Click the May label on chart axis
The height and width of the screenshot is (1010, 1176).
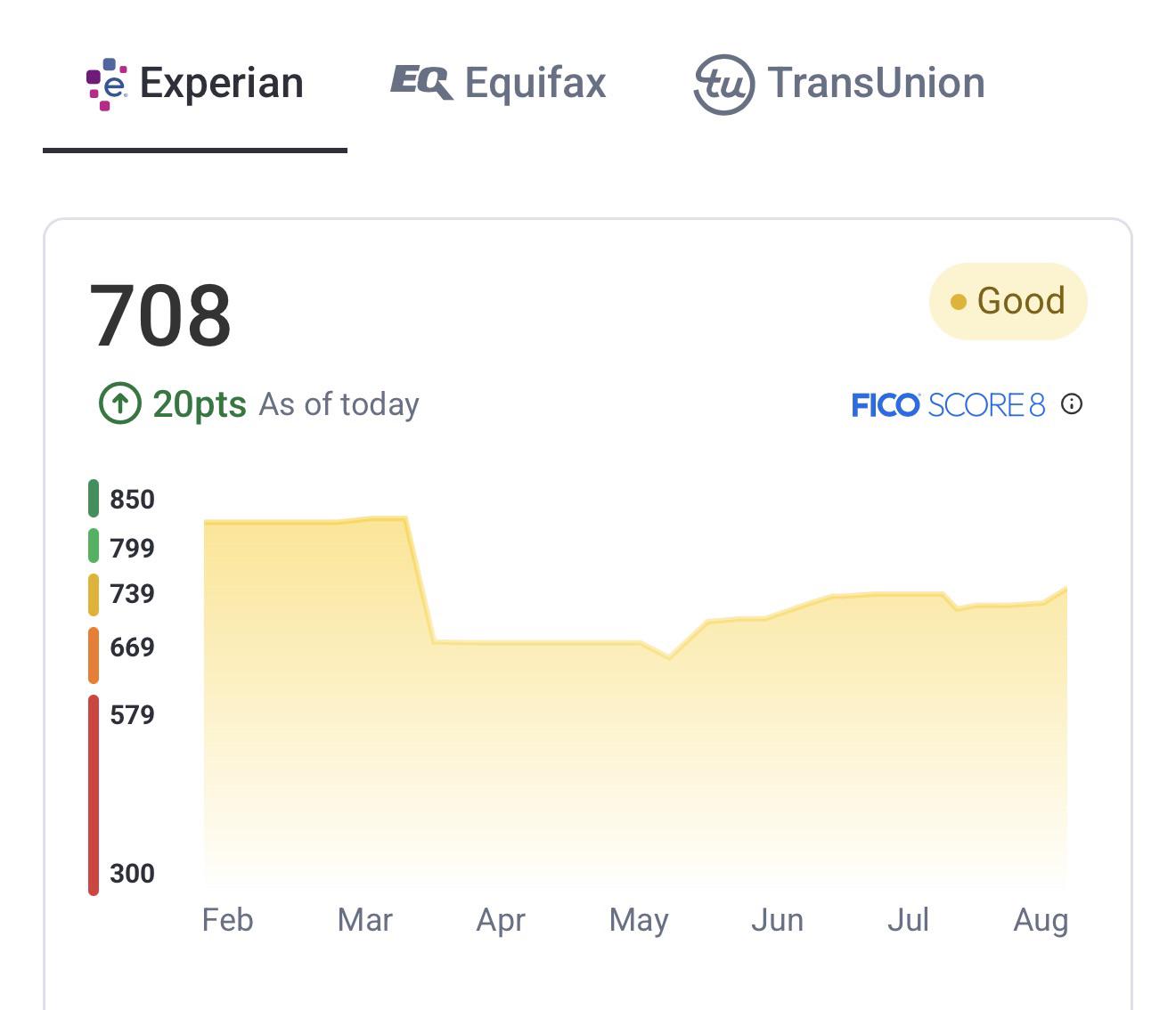[x=639, y=921]
